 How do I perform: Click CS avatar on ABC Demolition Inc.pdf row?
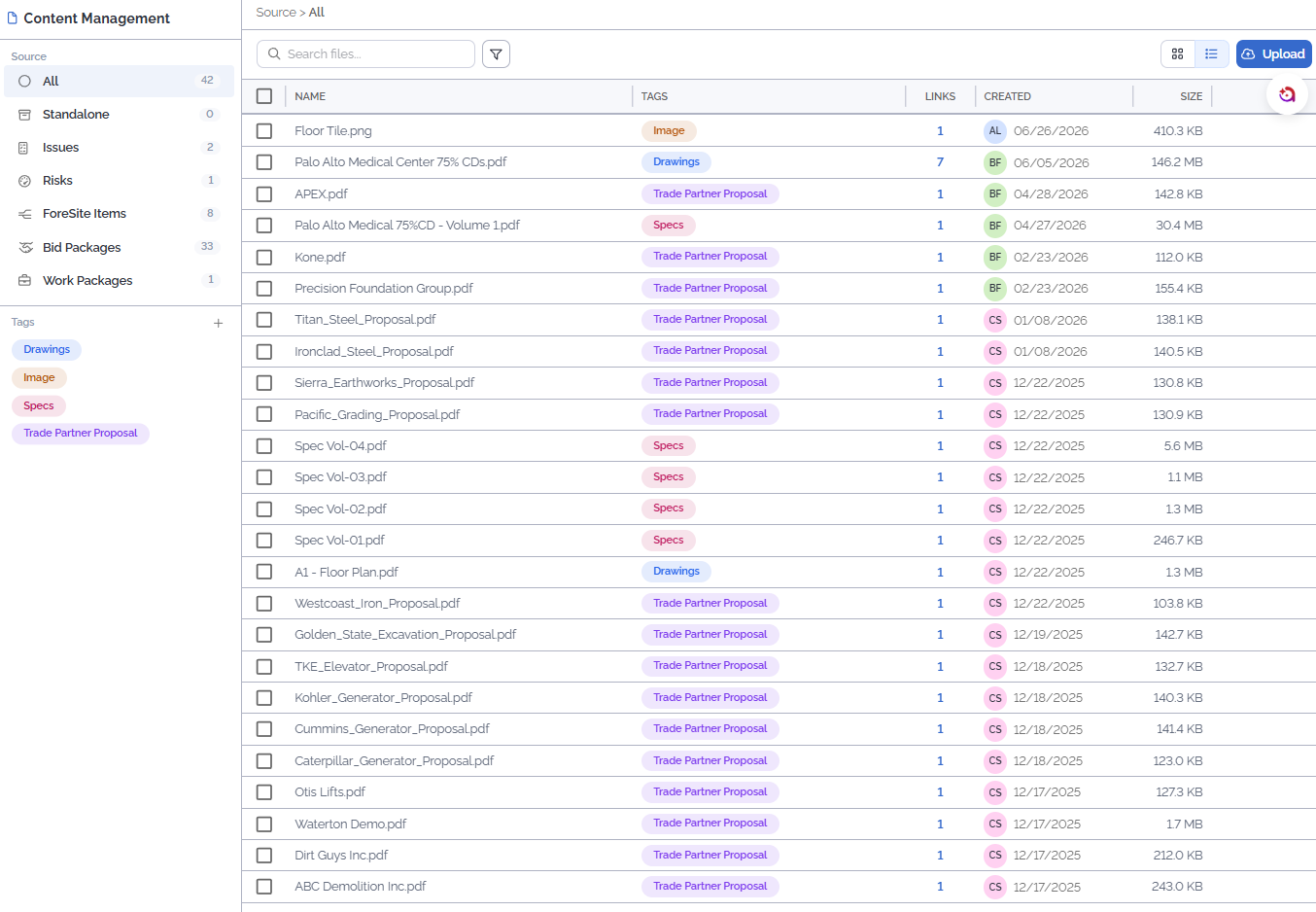click(994, 887)
